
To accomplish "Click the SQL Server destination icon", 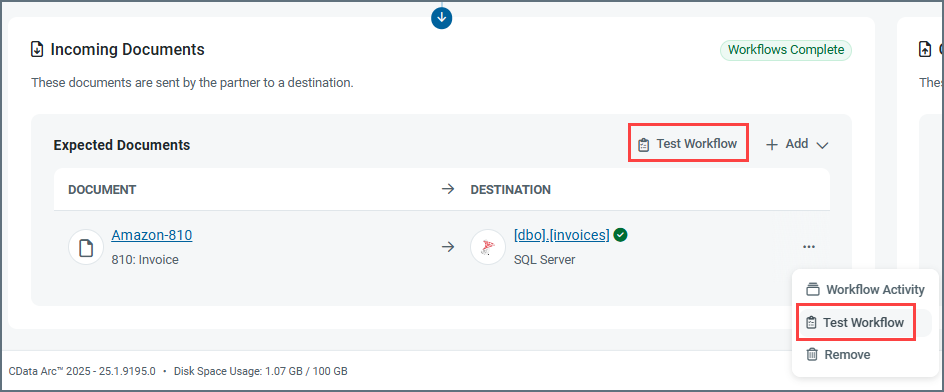I will [488, 247].
